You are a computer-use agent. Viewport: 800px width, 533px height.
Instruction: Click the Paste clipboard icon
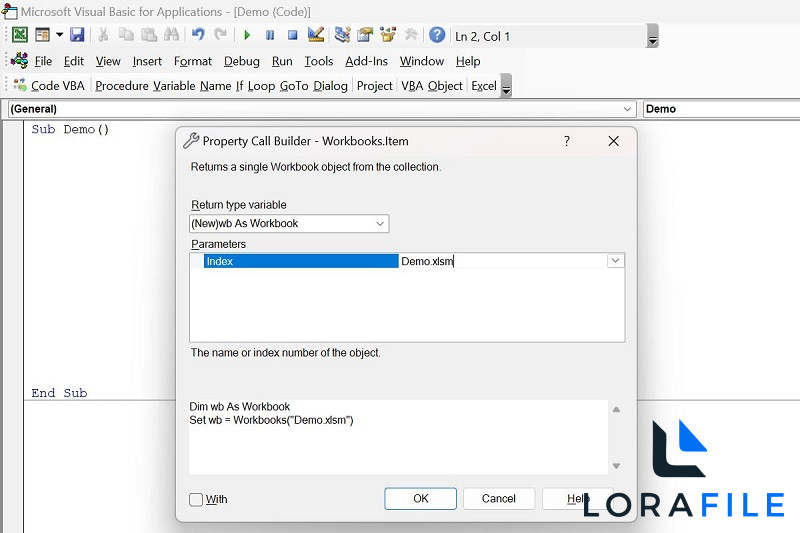click(148, 35)
